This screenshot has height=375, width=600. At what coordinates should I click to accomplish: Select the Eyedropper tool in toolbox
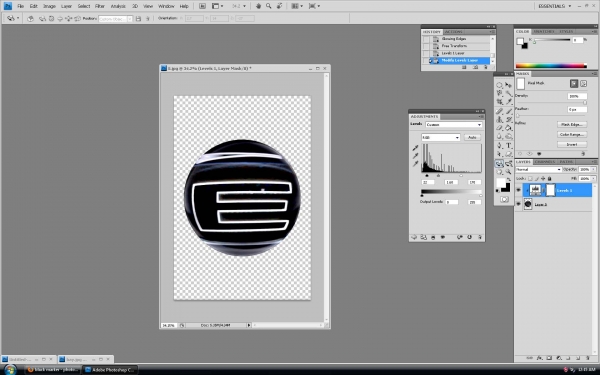(509, 102)
